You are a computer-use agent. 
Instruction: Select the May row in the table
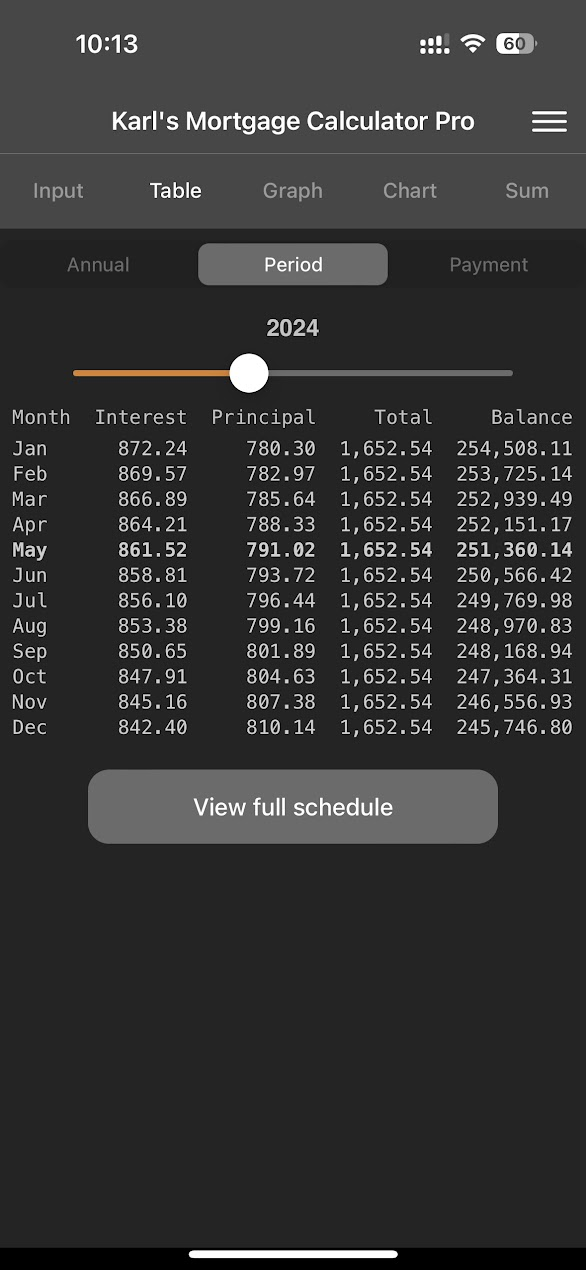tap(293, 550)
